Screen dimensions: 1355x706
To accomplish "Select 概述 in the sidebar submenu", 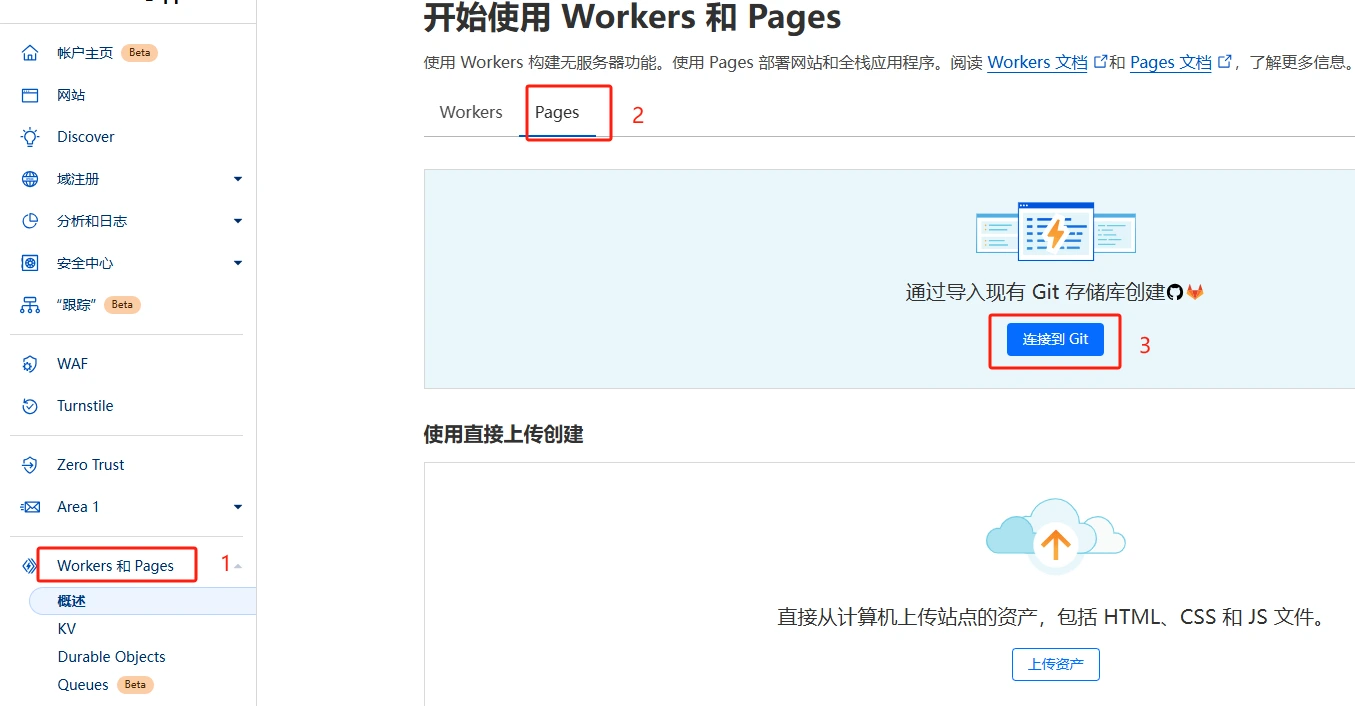I will (143, 601).
